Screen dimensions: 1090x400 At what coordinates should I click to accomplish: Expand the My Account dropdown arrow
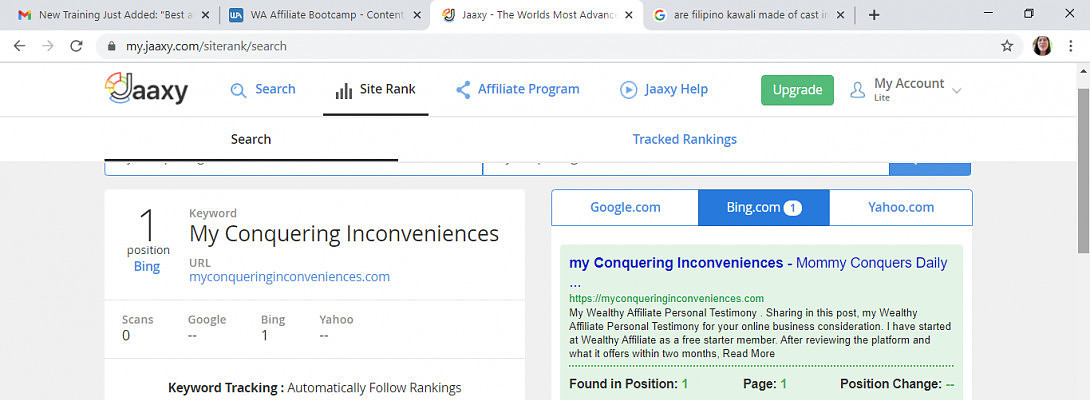tap(957, 91)
